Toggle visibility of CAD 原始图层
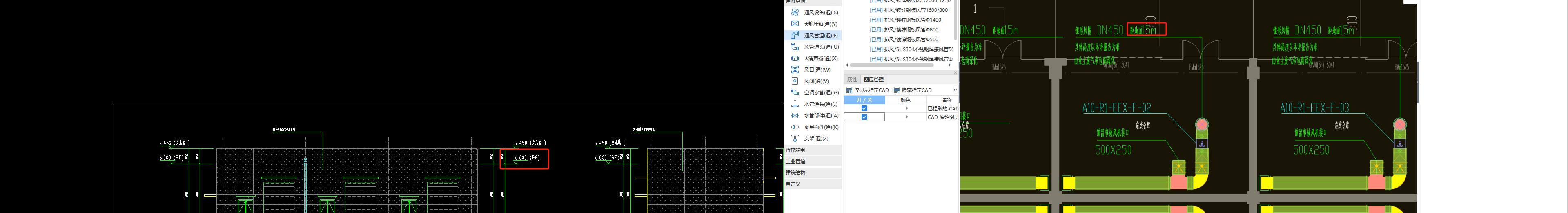Image resolution: width=1568 pixels, height=213 pixels. 864,117
